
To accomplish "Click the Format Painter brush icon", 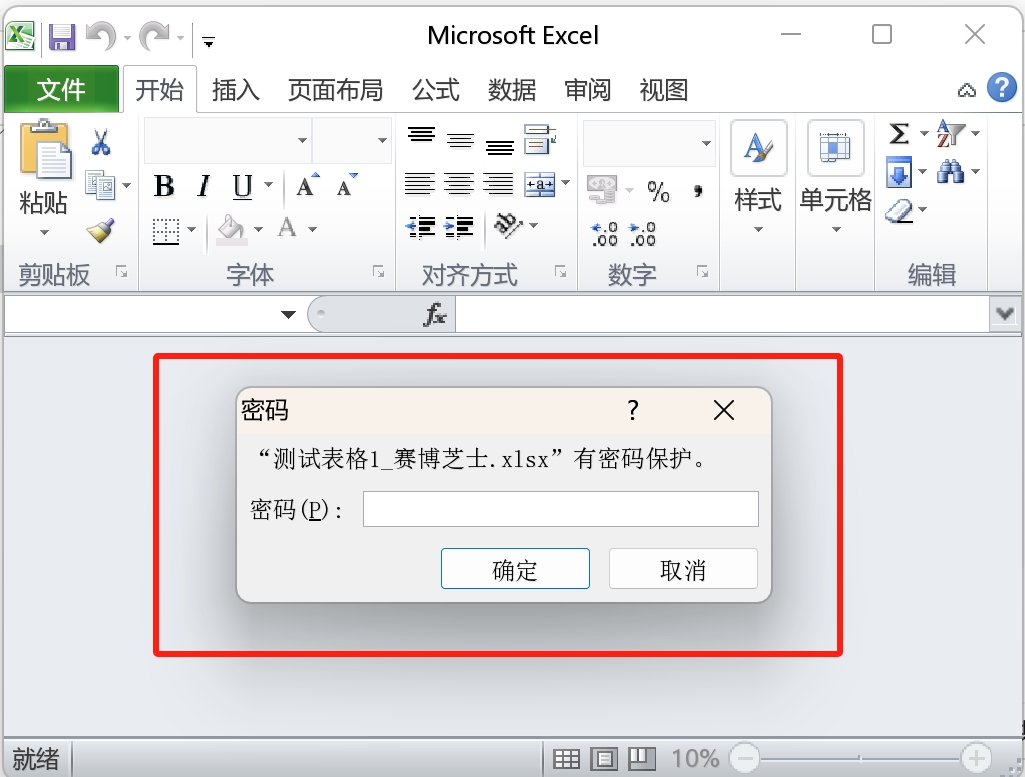I will pos(101,230).
